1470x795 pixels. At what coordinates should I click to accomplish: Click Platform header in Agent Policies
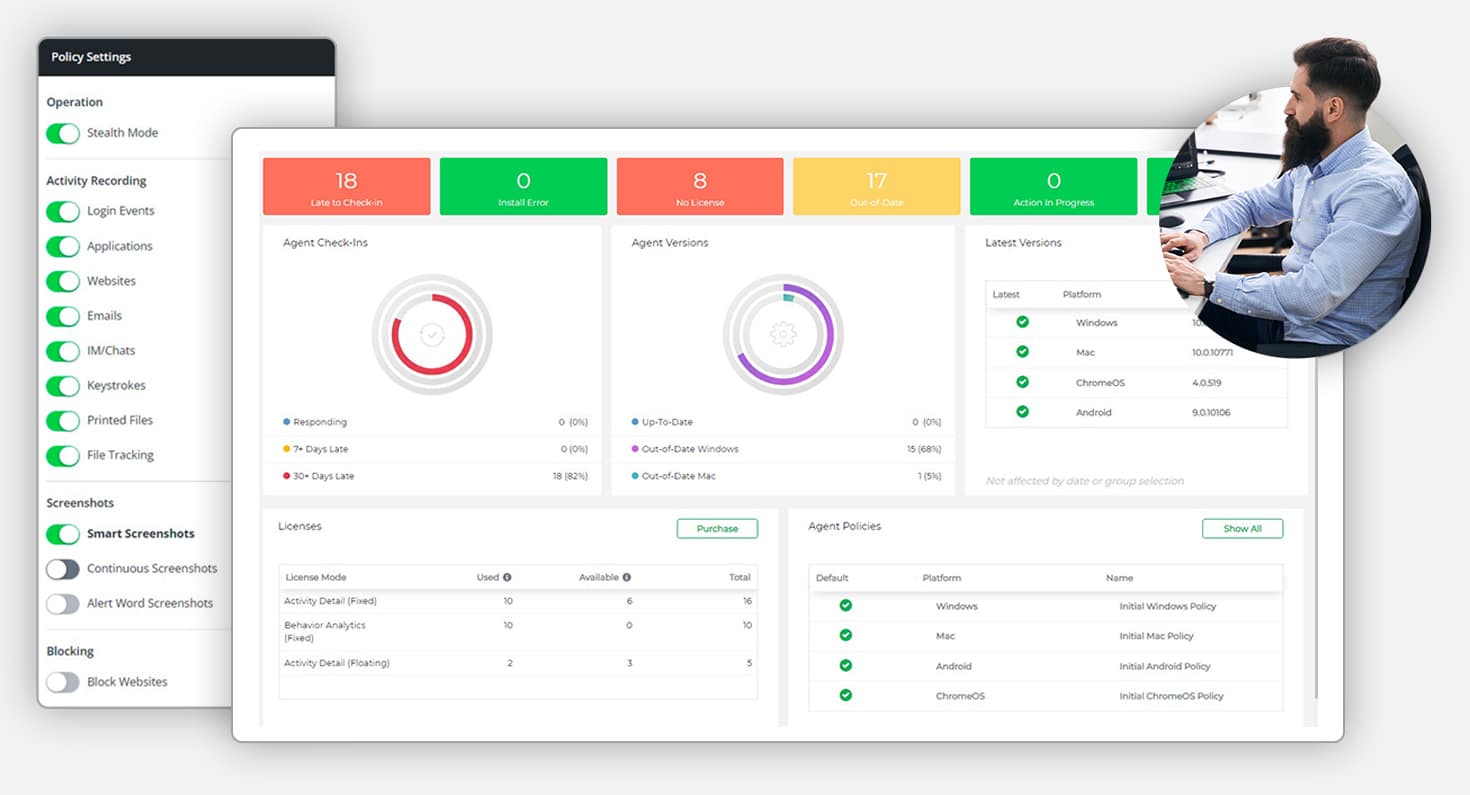[941, 578]
